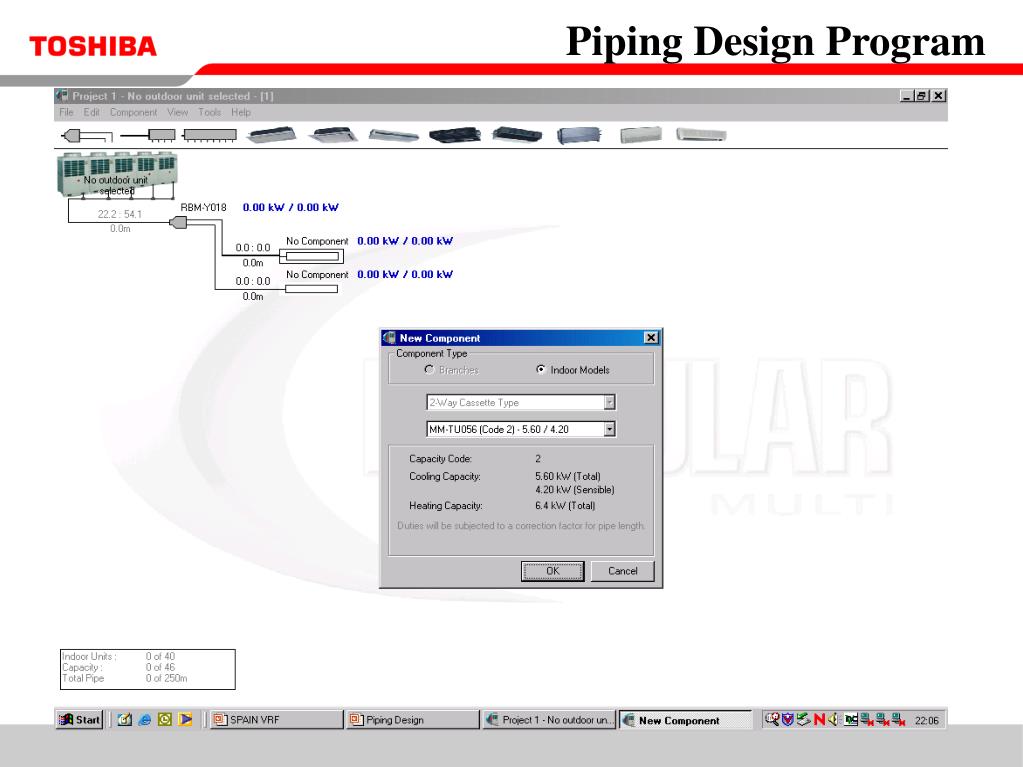This screenshot has width=1023, height=767.
Task: Choose the thin flat ceiling unit toolbar icon
Action: 393,135
